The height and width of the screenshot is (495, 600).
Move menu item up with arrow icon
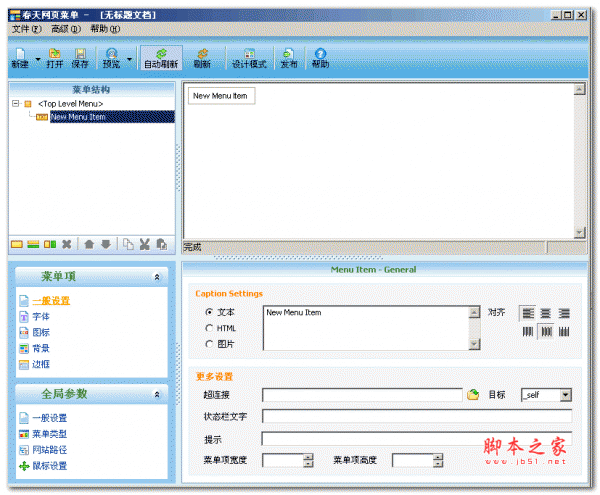point(89,243)
